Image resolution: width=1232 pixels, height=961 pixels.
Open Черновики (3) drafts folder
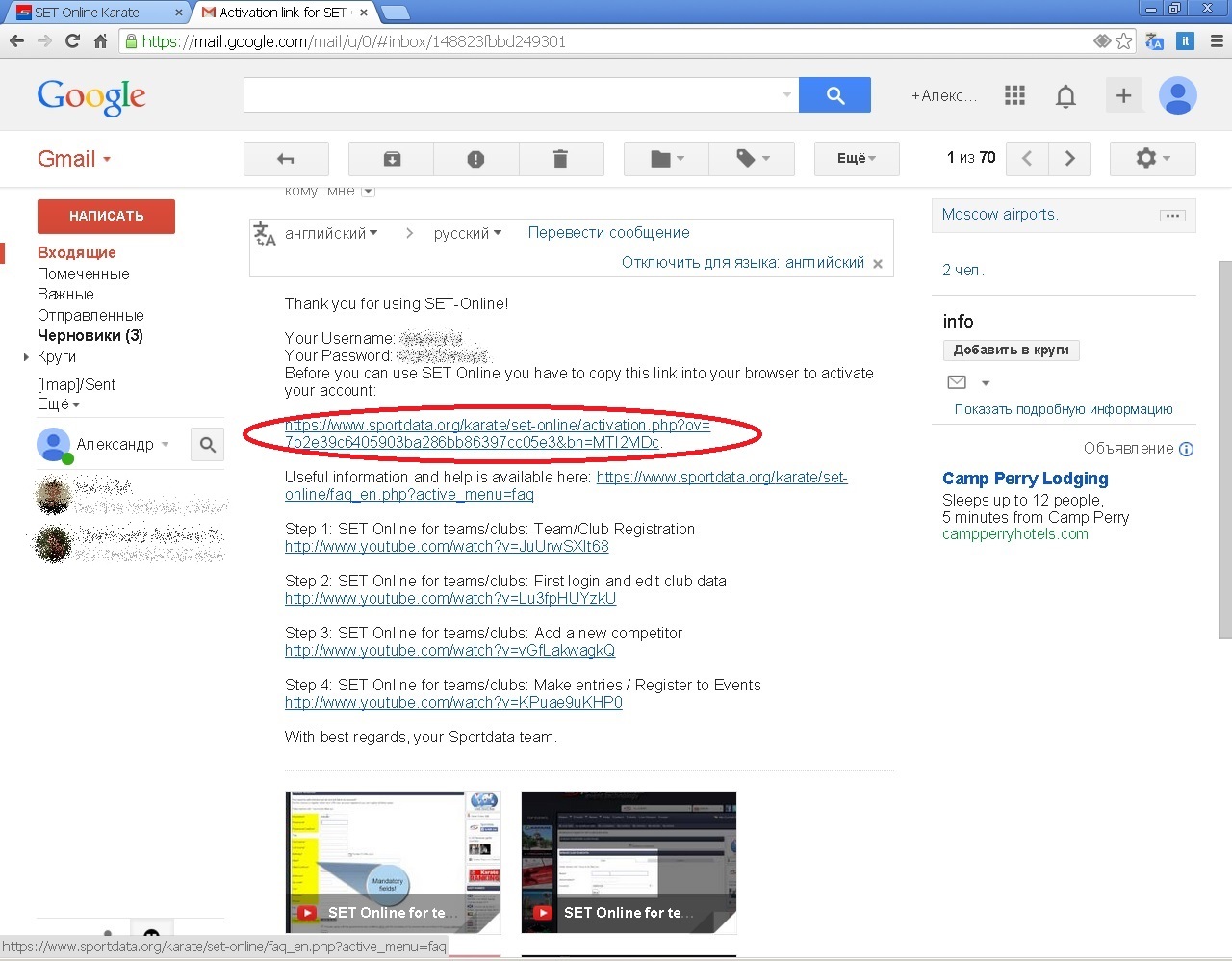[x=90, y=335]
